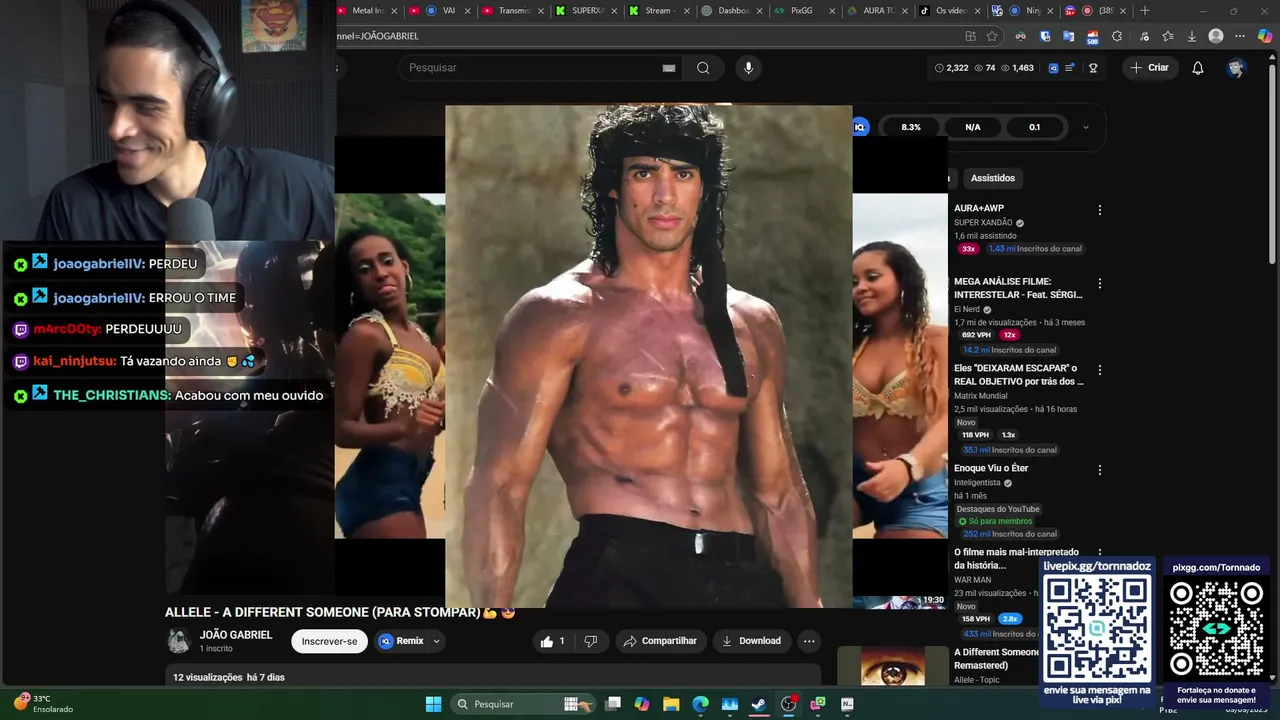Click the vidIQ trophy icon in header
1280x720 pixels.
pyautogui.click(x=1093, y=68)
